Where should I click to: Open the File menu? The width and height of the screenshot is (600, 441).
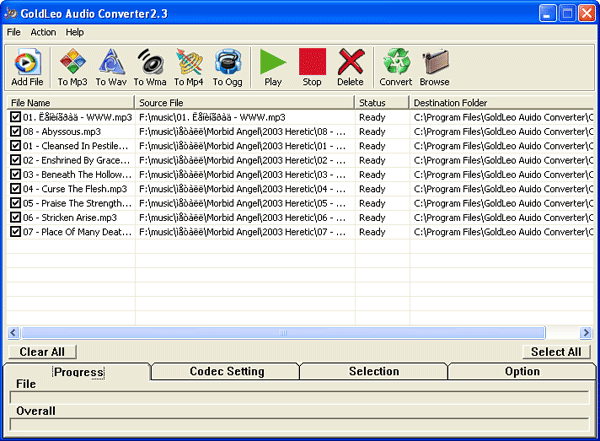point(13,32)
